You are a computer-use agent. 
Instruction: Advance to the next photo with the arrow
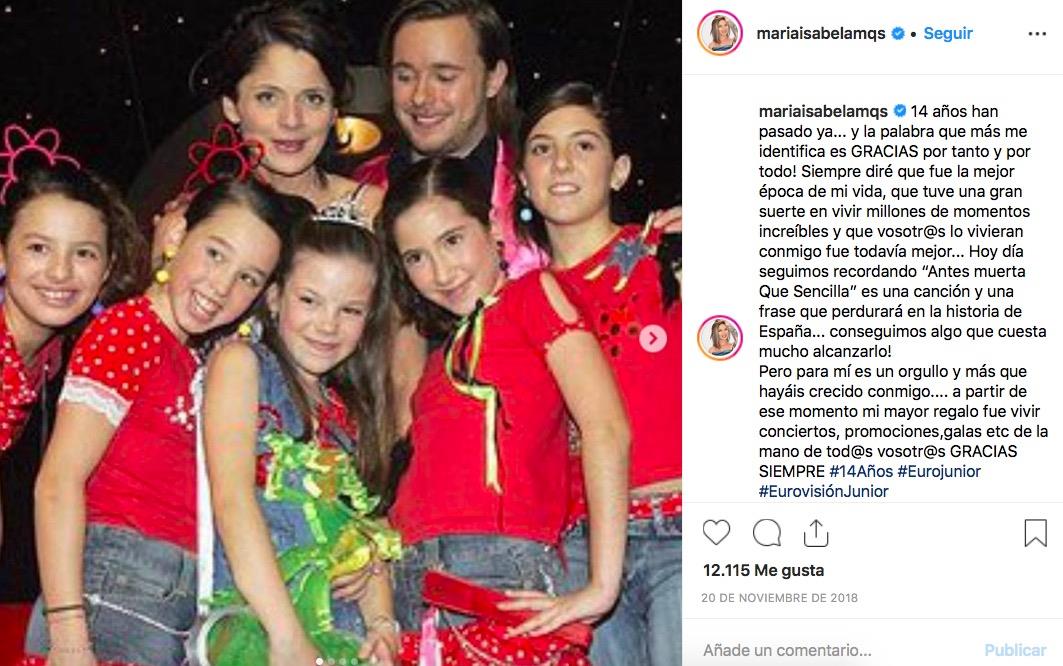(x=653, y=338)
